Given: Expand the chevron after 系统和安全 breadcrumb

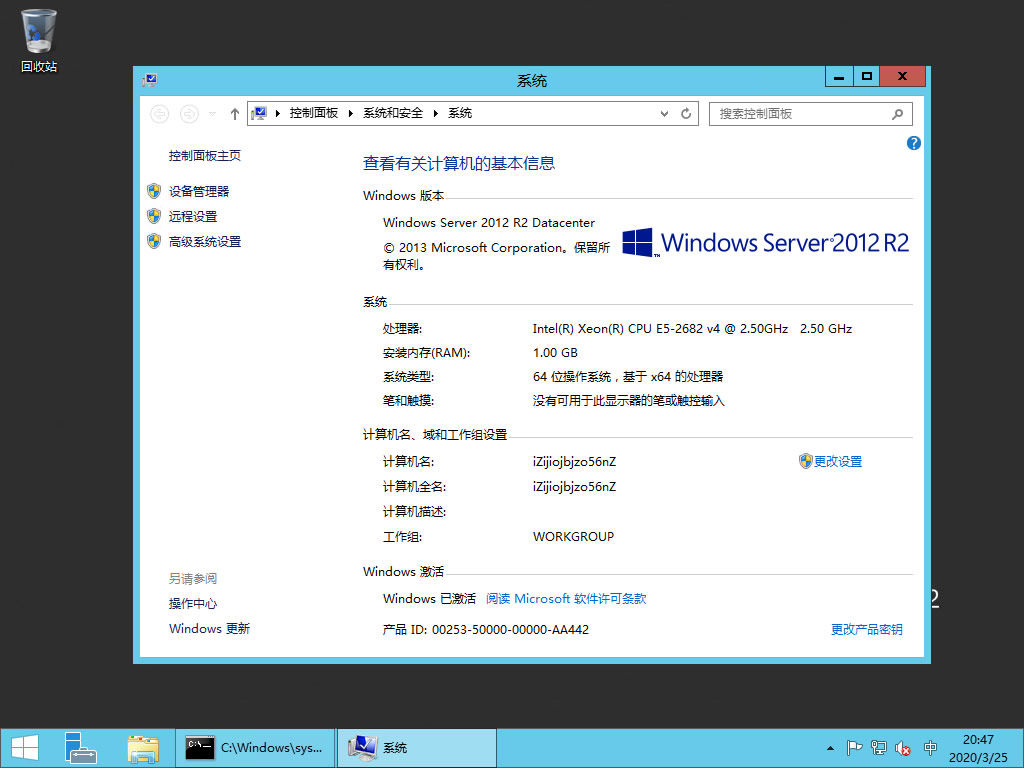Looking at the screenshot, I should click(x=436, y=114).
